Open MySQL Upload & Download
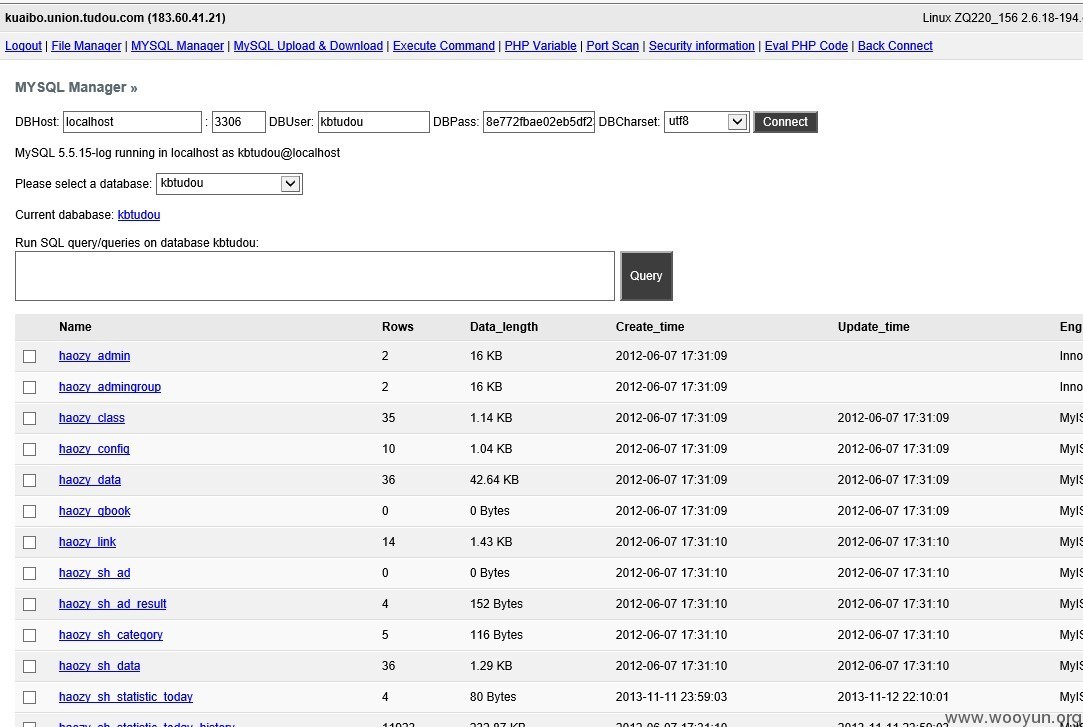 (308, 46)
